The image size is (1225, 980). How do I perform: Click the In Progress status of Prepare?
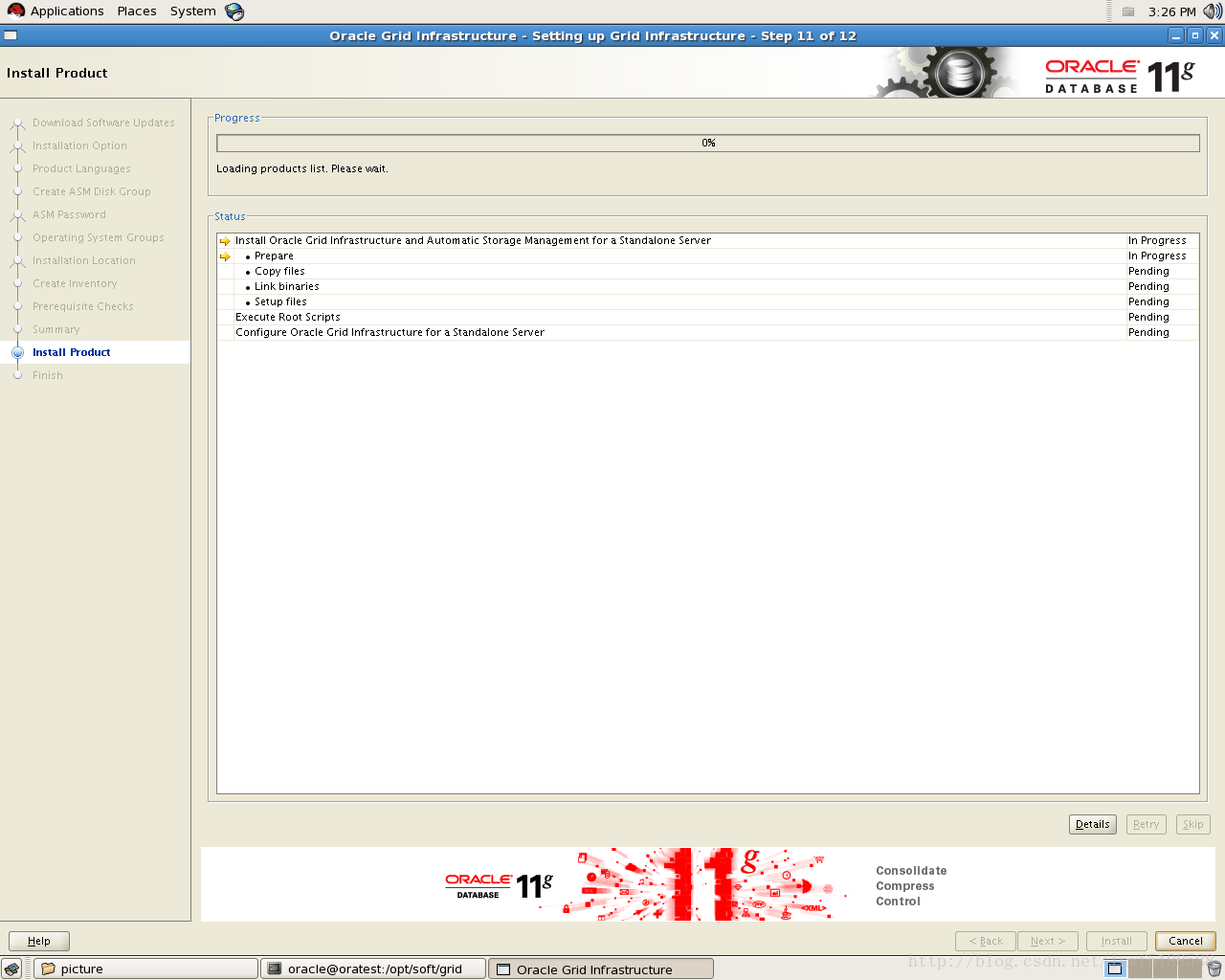1157,256
